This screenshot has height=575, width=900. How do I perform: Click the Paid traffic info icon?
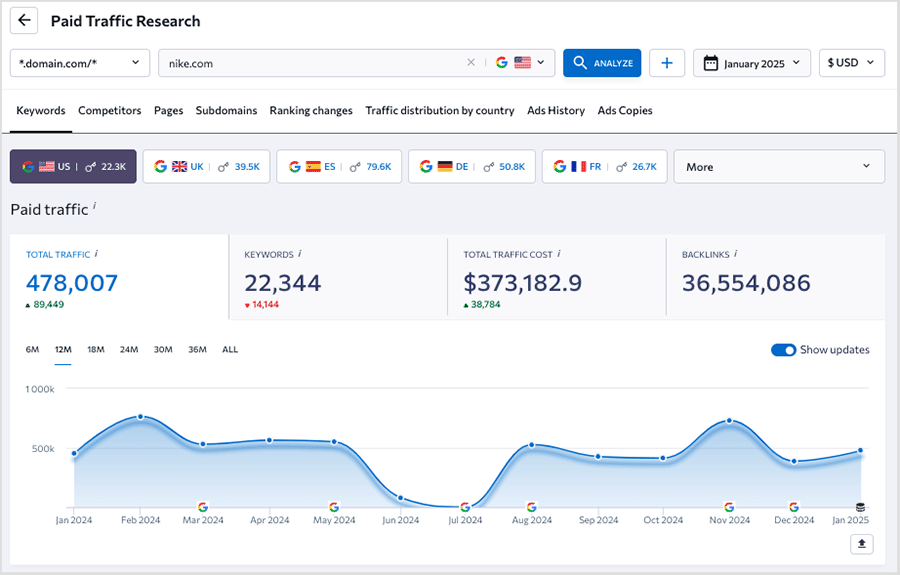coord(95,205)
